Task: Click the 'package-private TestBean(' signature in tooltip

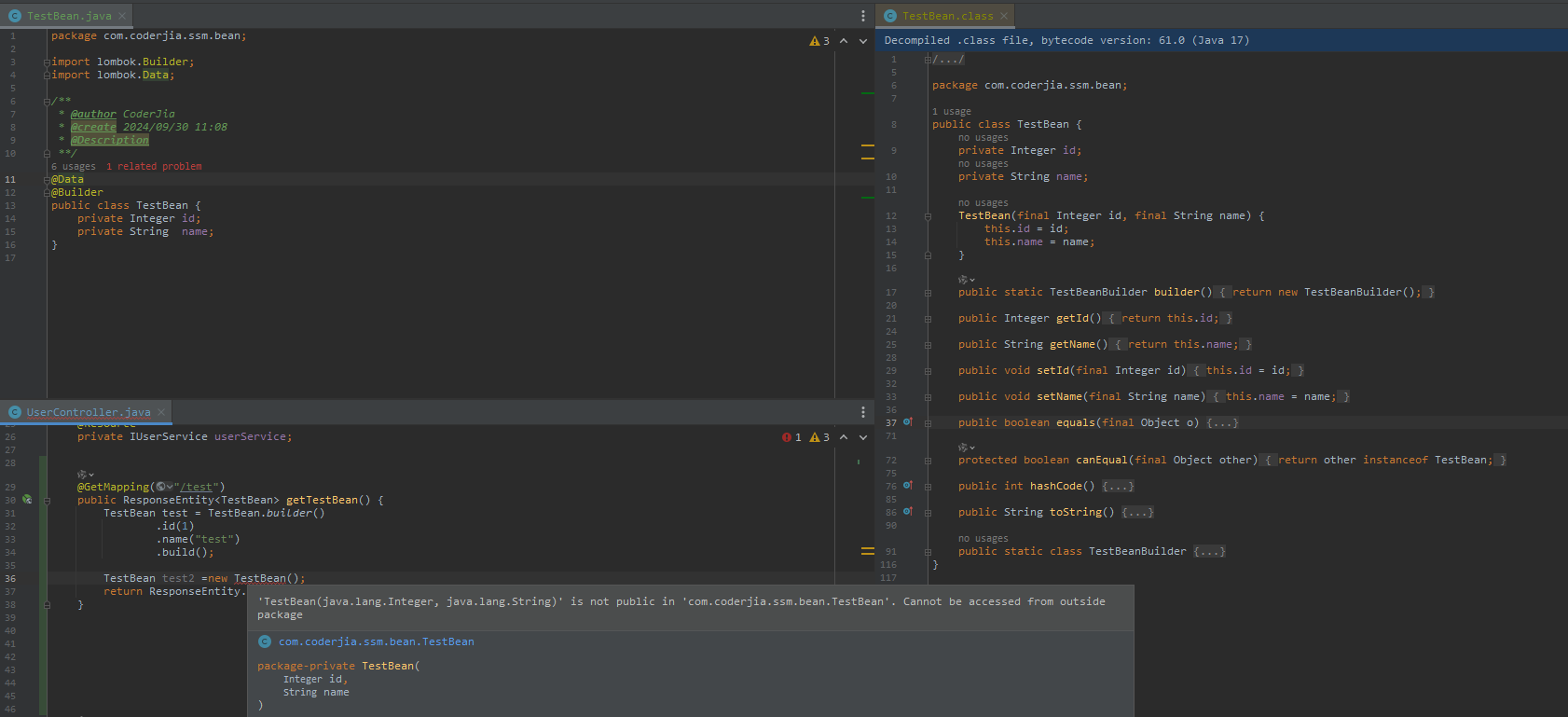Action: pos(338,666)
